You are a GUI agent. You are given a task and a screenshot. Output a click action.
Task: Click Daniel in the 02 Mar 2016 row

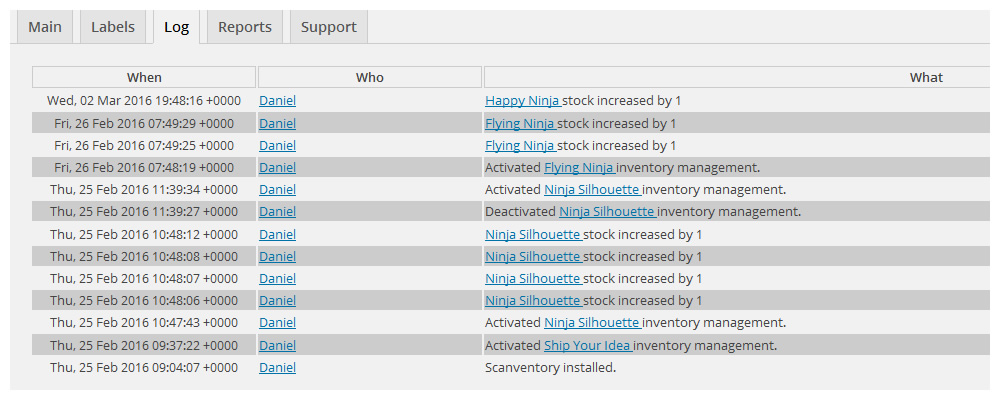(x=277, y=101)
